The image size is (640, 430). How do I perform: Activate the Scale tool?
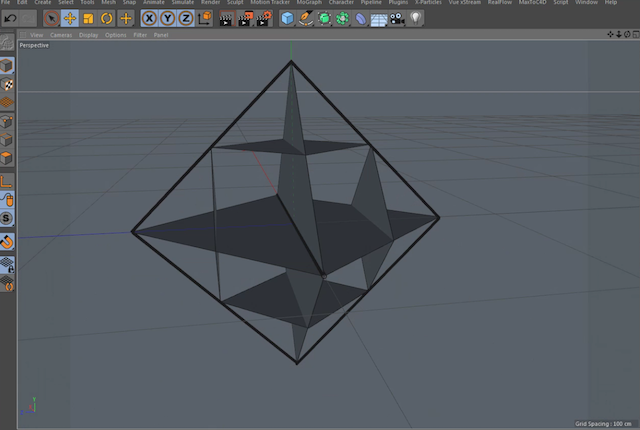point(88,18)
